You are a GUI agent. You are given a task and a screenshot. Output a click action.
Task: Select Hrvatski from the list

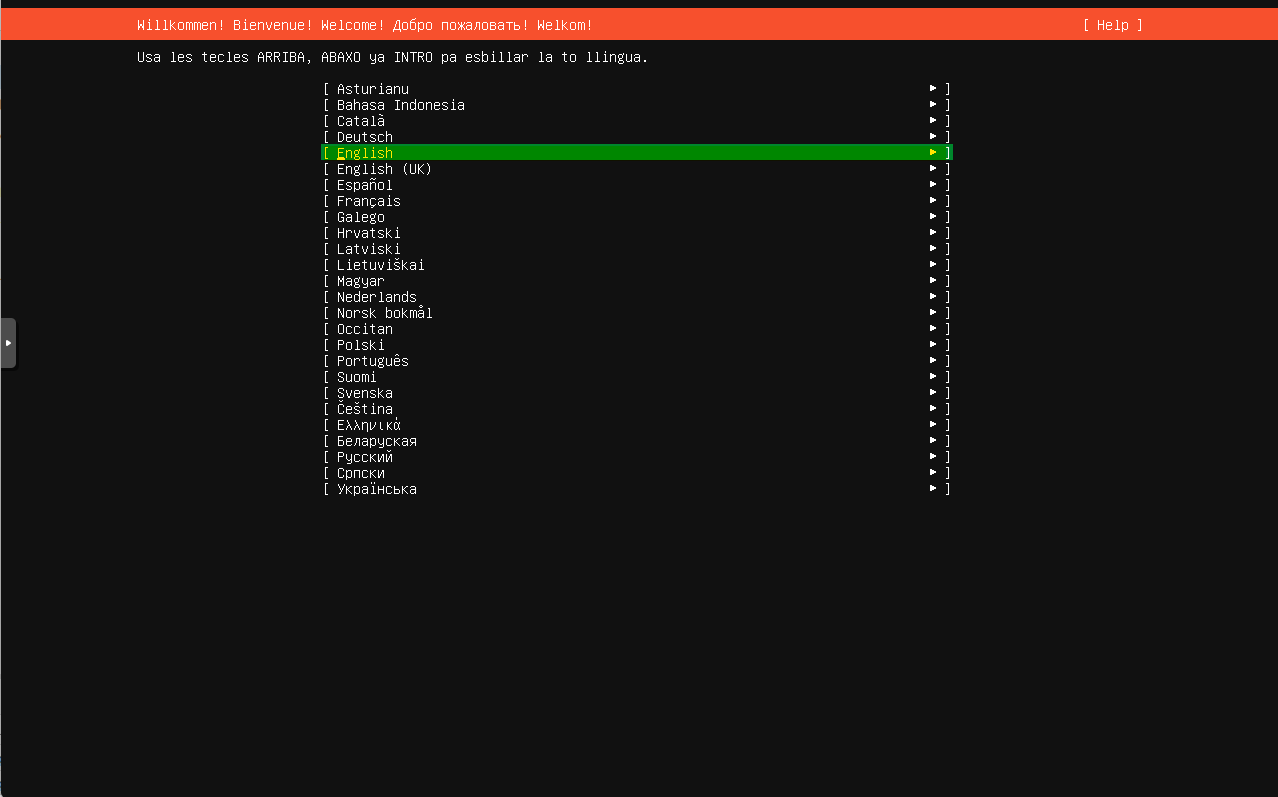click(x=366, y=232)
